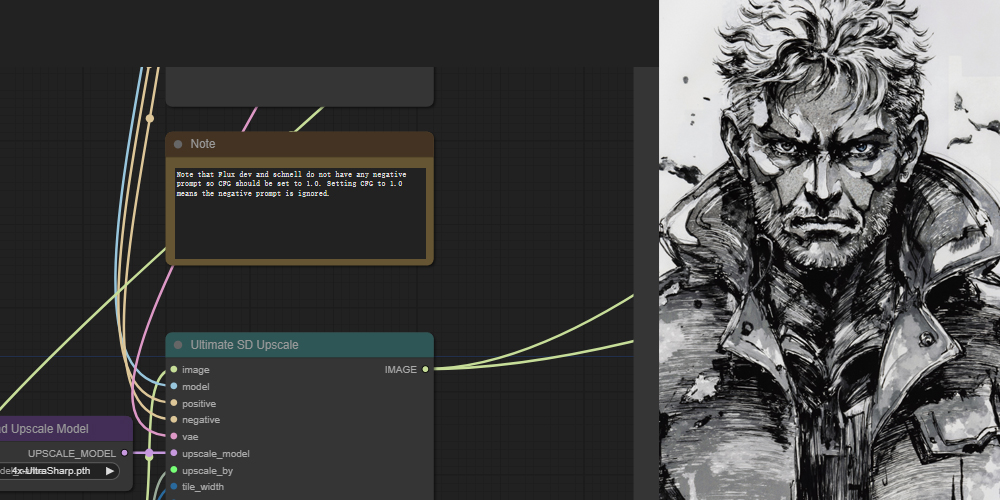Click the model input port dot
The width and height of the screenshot is (1000, 500).
(173, 386)
